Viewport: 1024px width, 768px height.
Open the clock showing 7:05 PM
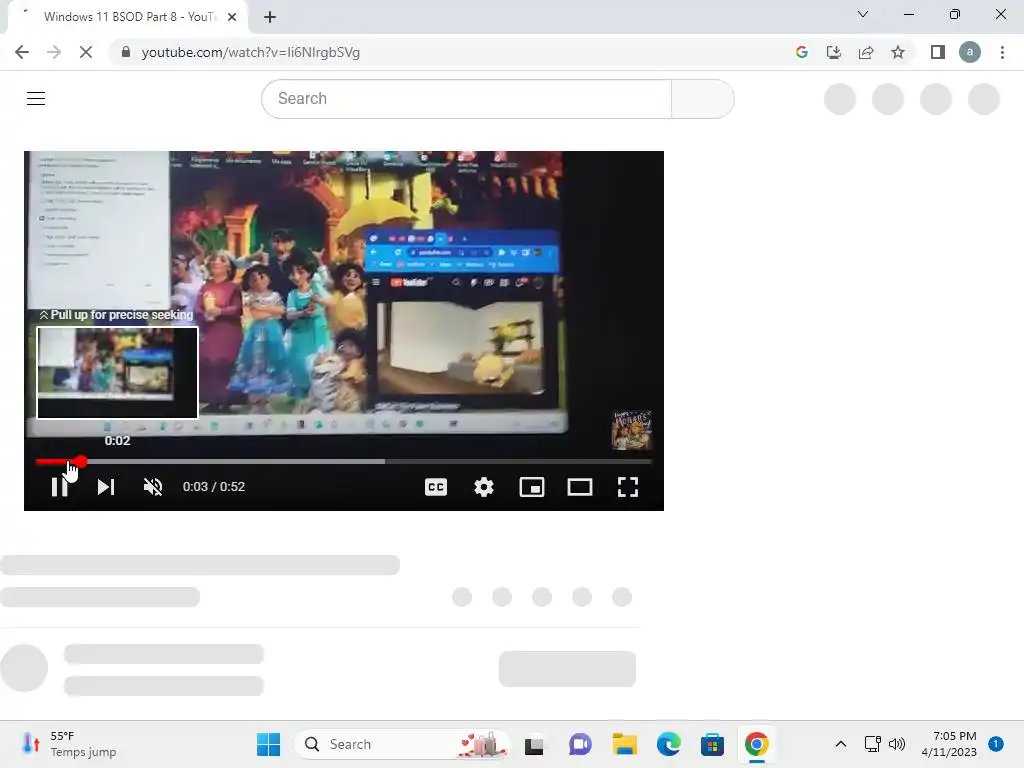click(950, 744)
